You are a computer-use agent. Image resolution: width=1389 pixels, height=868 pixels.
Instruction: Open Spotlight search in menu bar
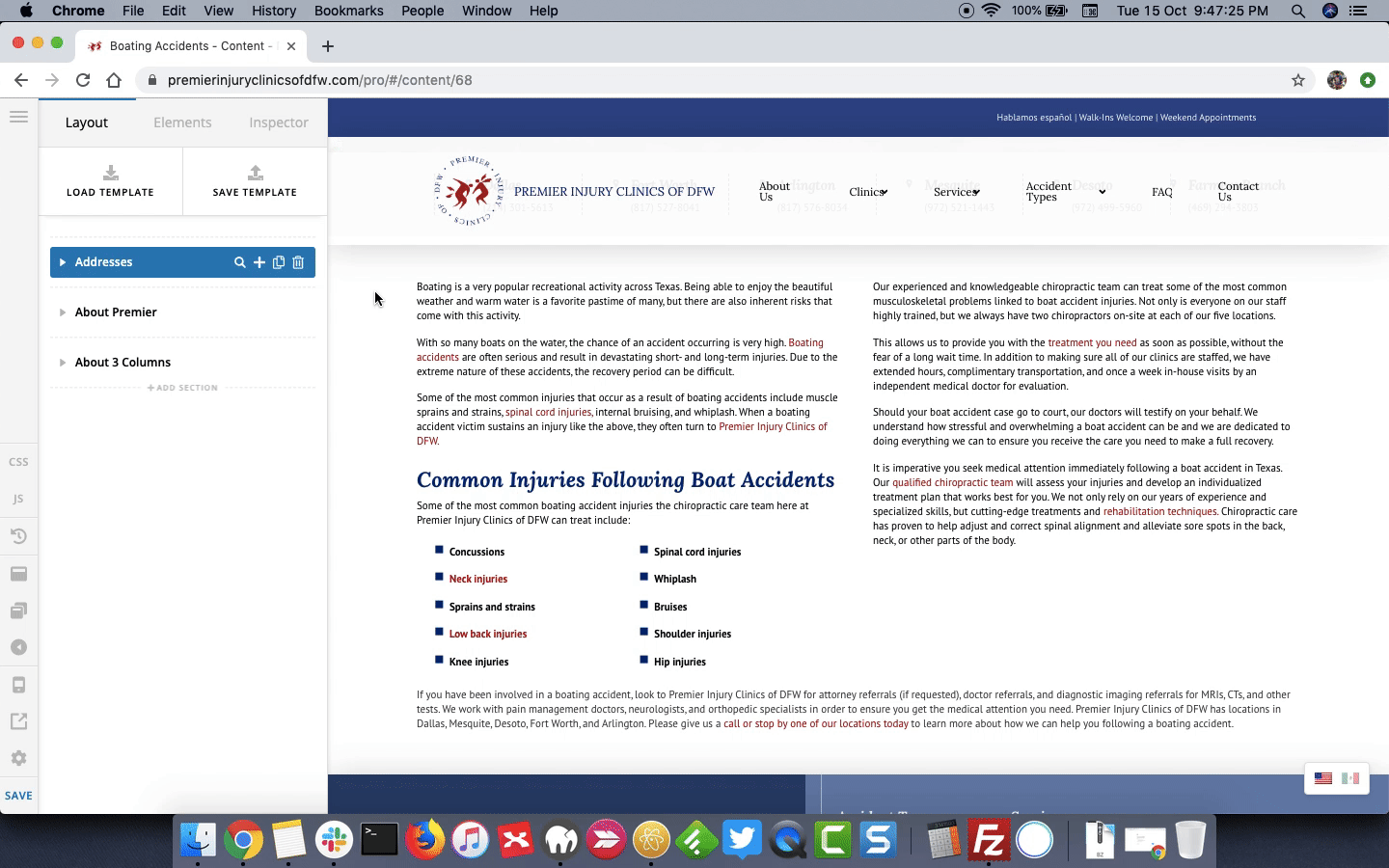pyautogui.click(x=1298, y=11)
